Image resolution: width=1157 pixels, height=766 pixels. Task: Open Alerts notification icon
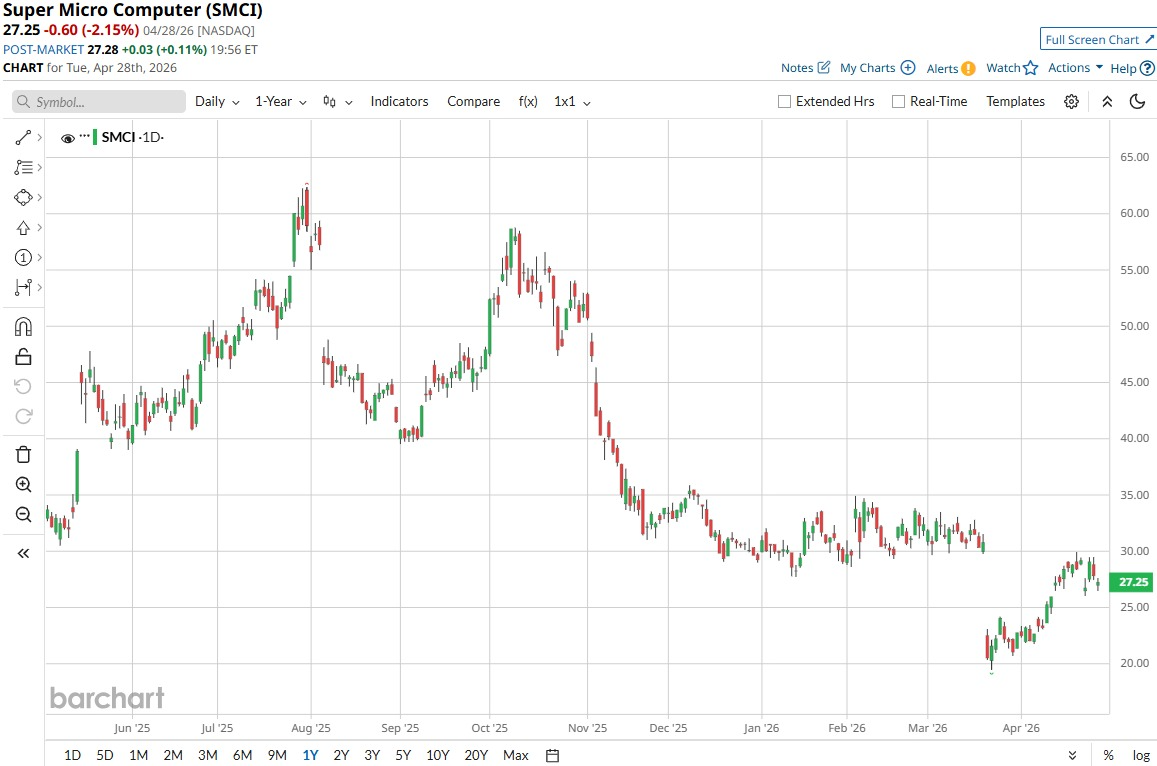pyautogui.click(x=968, y=69)
